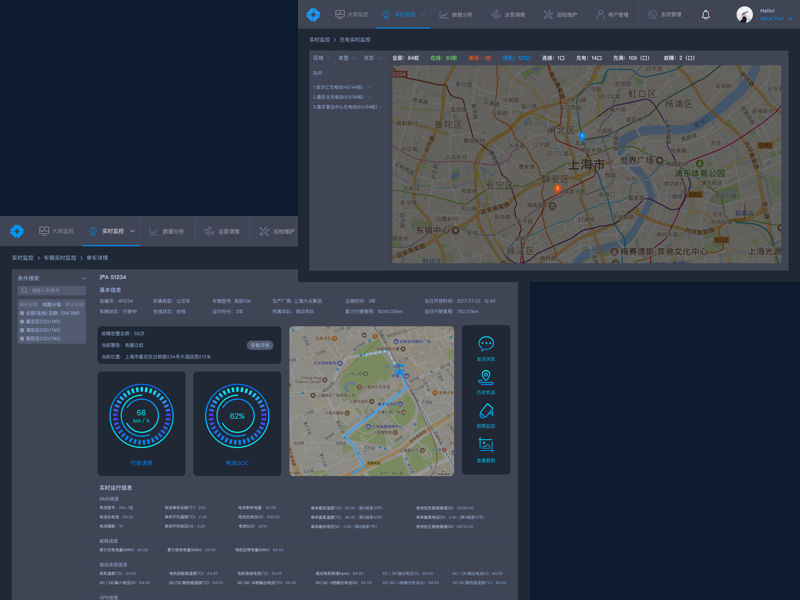800x600 pixels.
Task: Open the 状态 filter dropdown
Action: pyautogui.click(x=372, y=58)
